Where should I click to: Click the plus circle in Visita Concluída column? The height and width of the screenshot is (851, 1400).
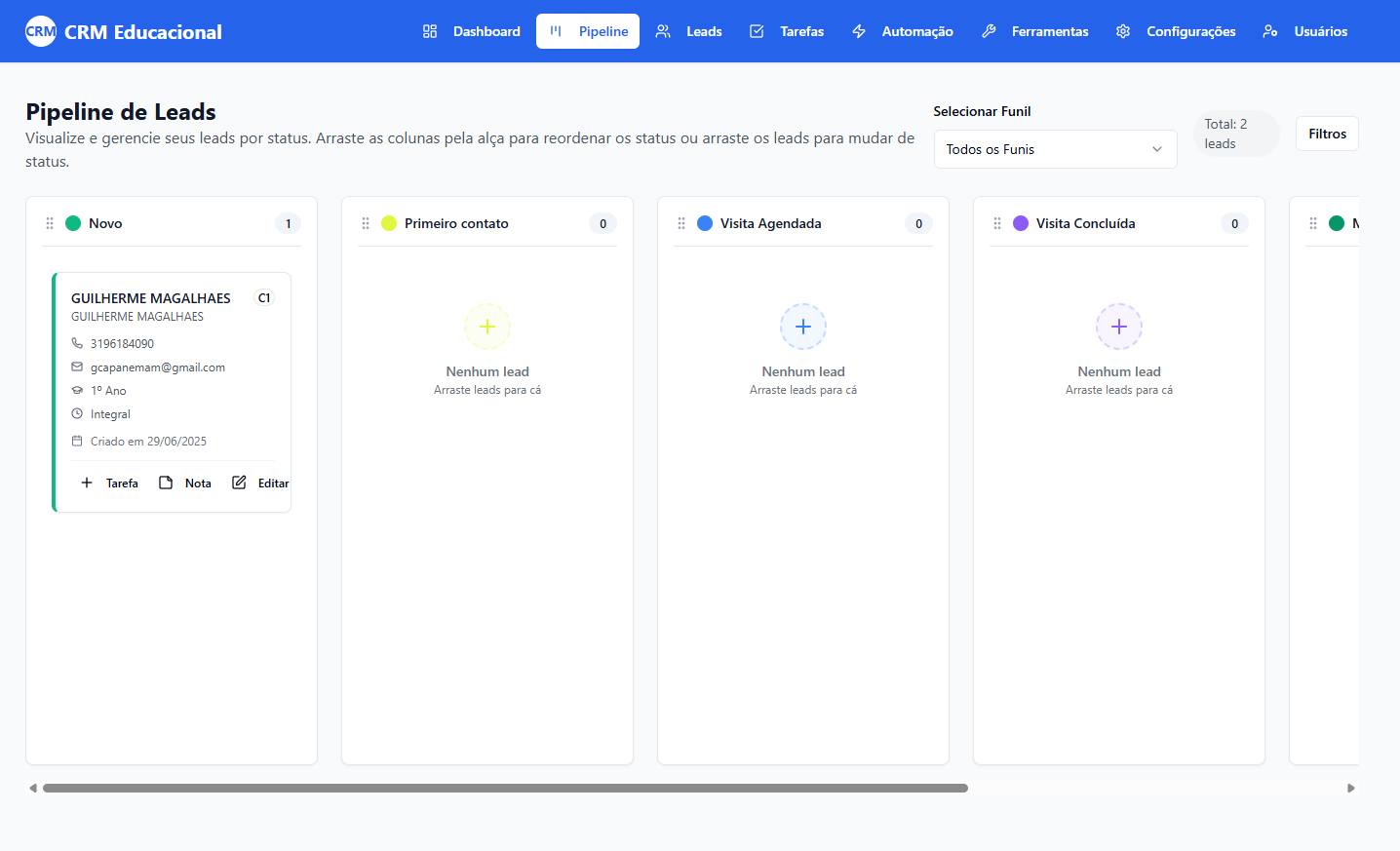(1119, 327)
